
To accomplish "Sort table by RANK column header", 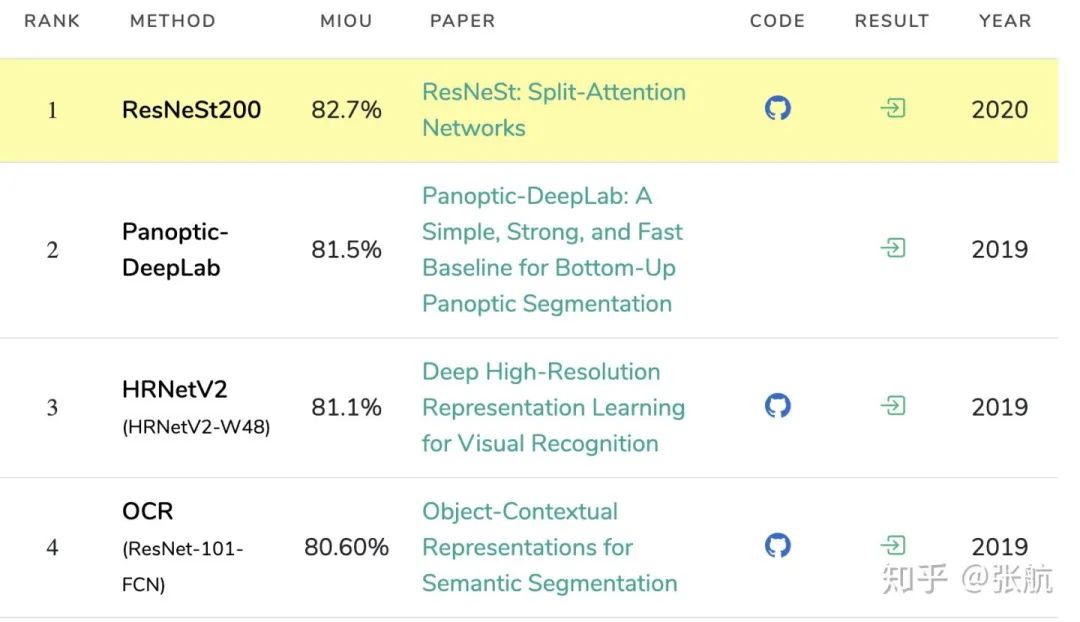I will coord(52,21).
